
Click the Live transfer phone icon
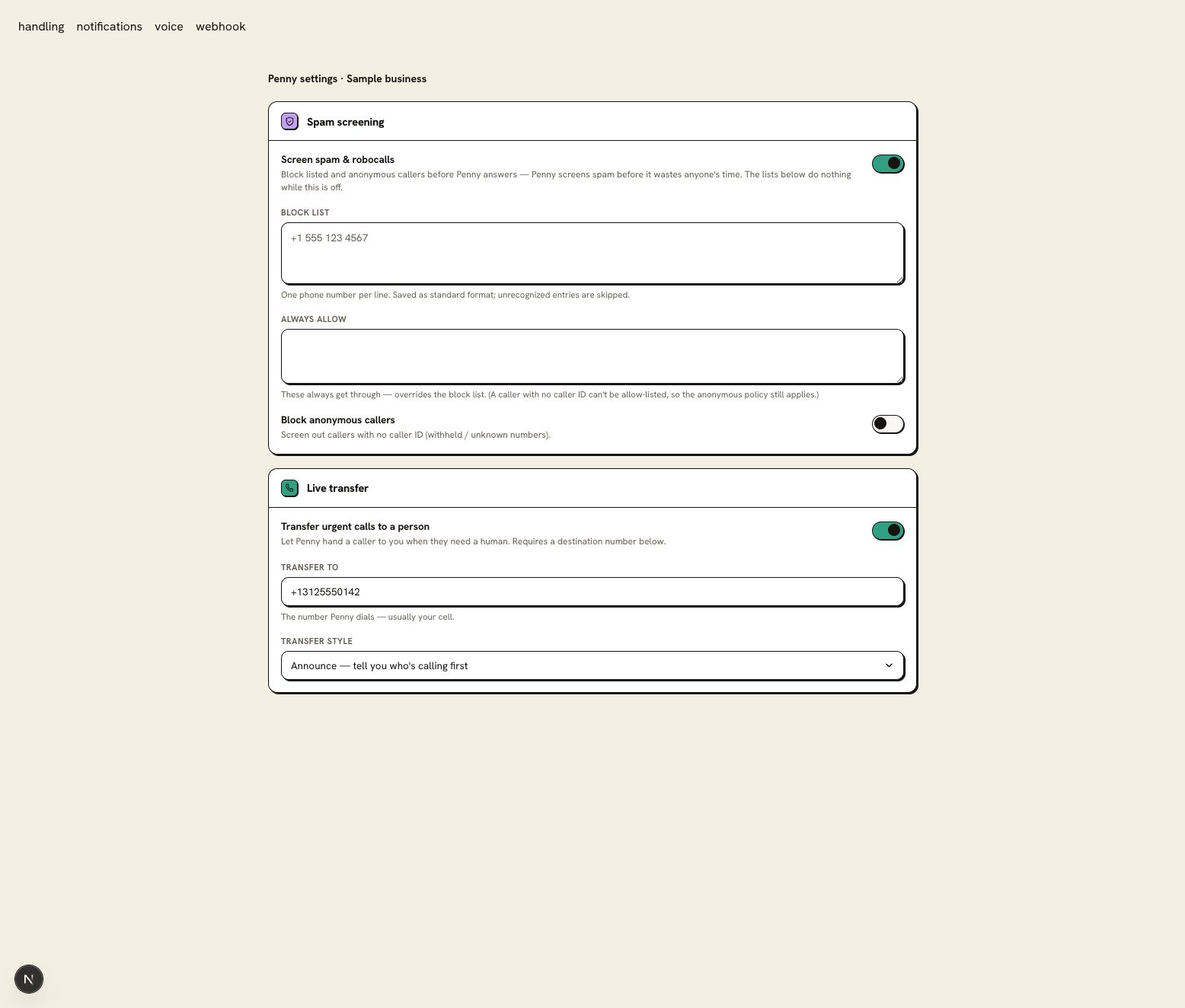[x=289, y=488]
